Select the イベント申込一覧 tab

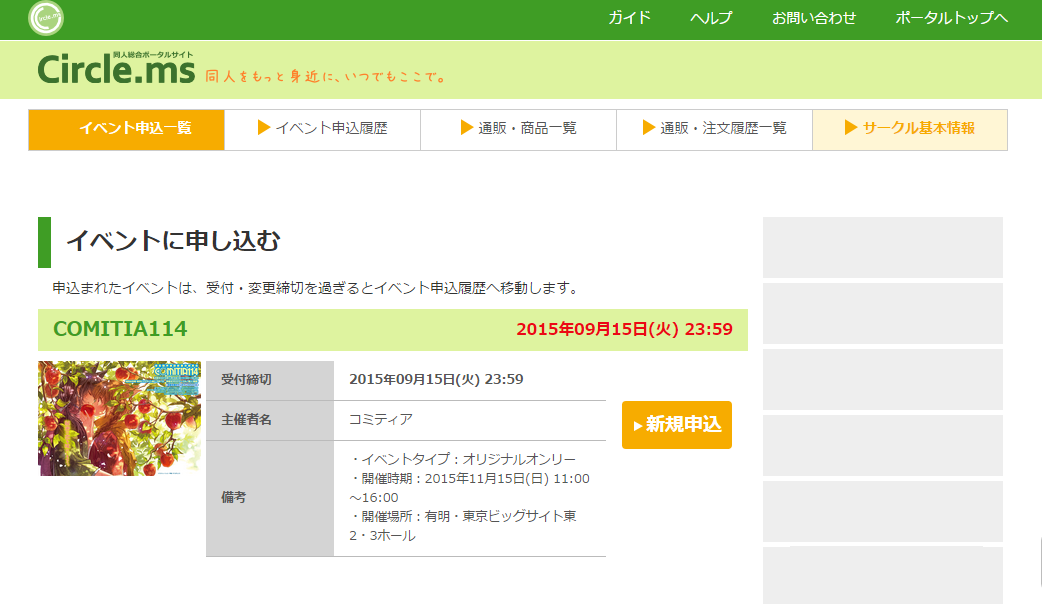click(126, 130)
